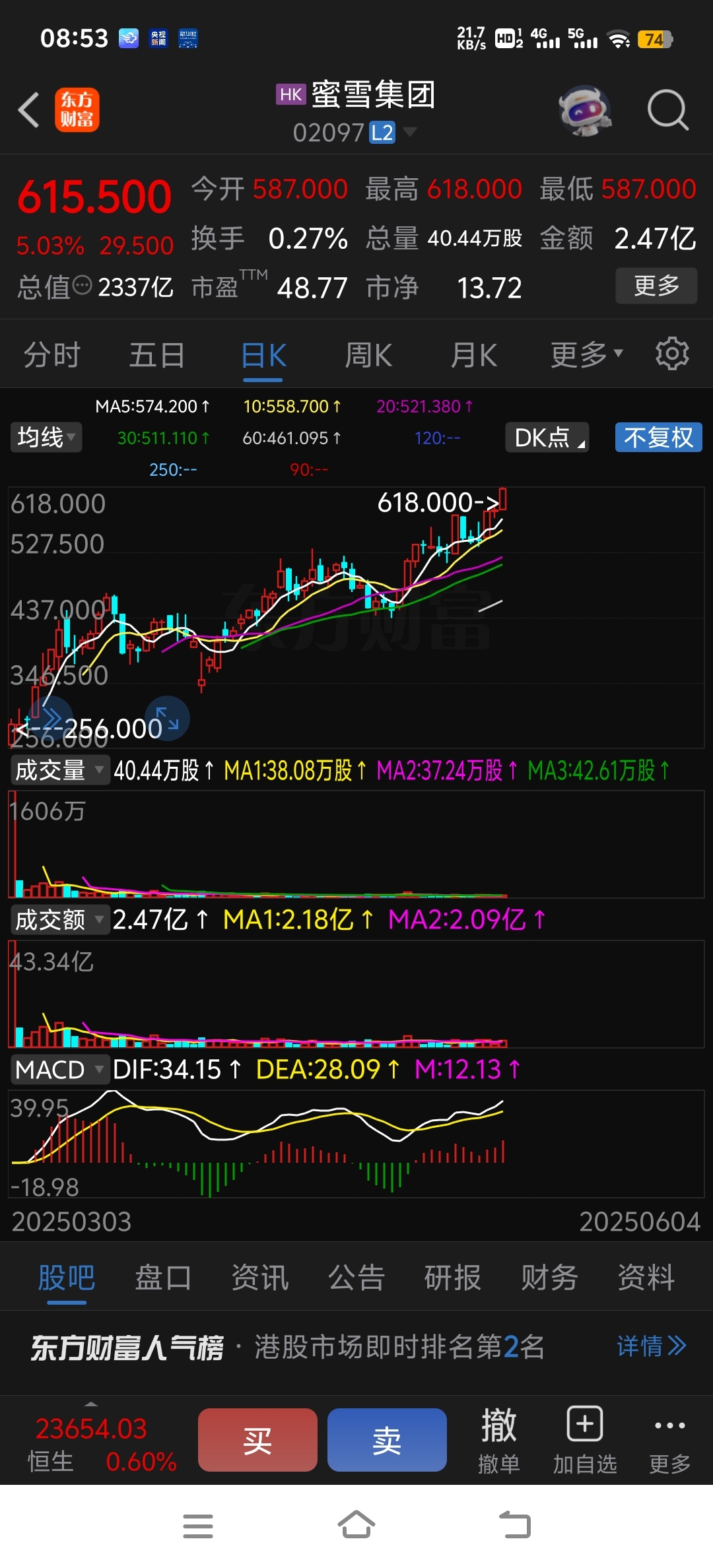Open bottom bar 更多 three dots
This screenshot has width=713, height=1568.
(x=669, y=1441)
